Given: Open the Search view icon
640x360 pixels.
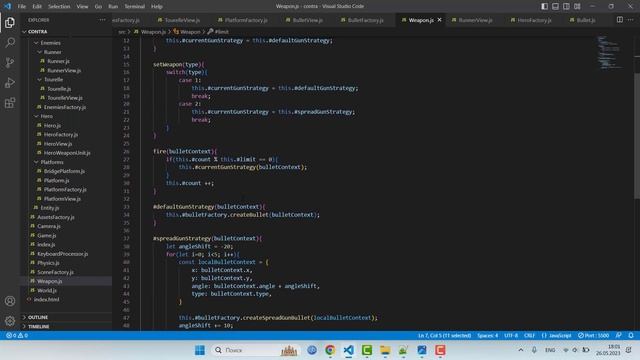Looking at the screenshot, I should click(10, 42).
